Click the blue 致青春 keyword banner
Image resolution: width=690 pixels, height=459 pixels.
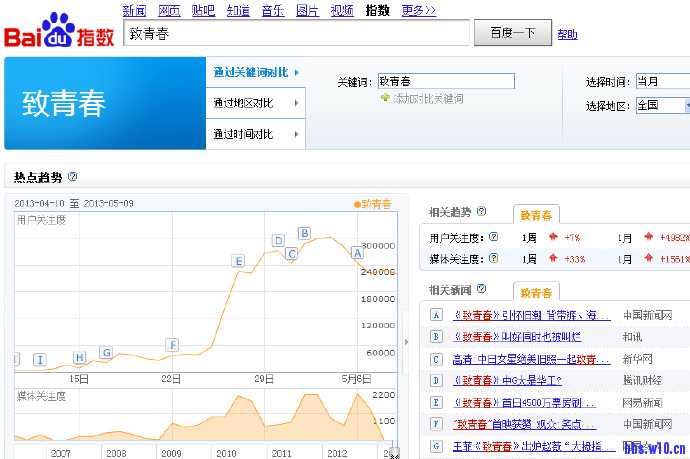105,103
